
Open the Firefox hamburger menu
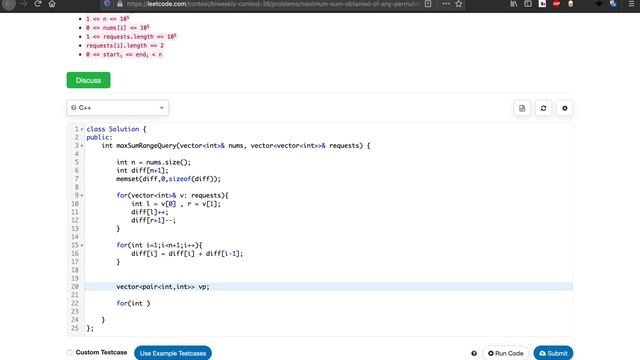(x=631, y=4)
